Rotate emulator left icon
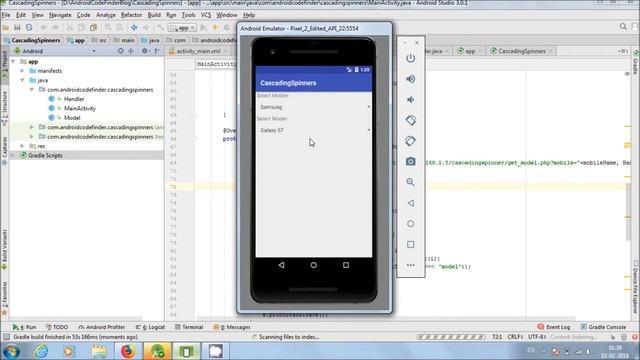640x360 pixels. click(411, 120)
